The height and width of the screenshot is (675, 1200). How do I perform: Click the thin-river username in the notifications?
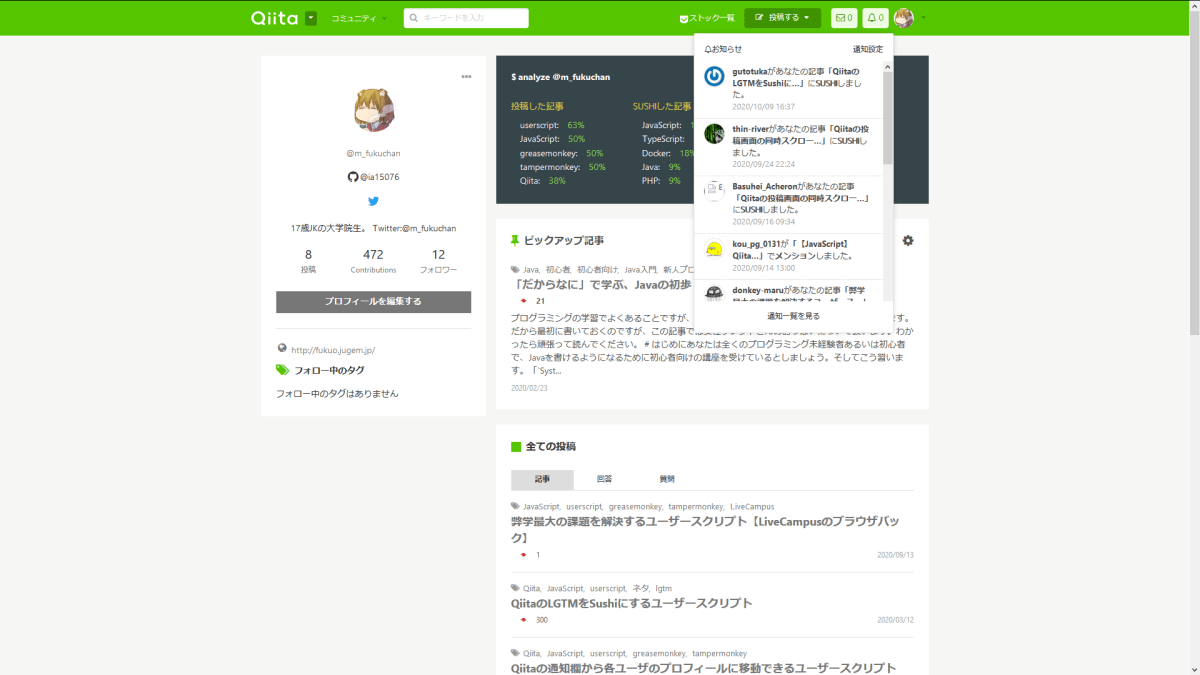(x=753, y=129)
